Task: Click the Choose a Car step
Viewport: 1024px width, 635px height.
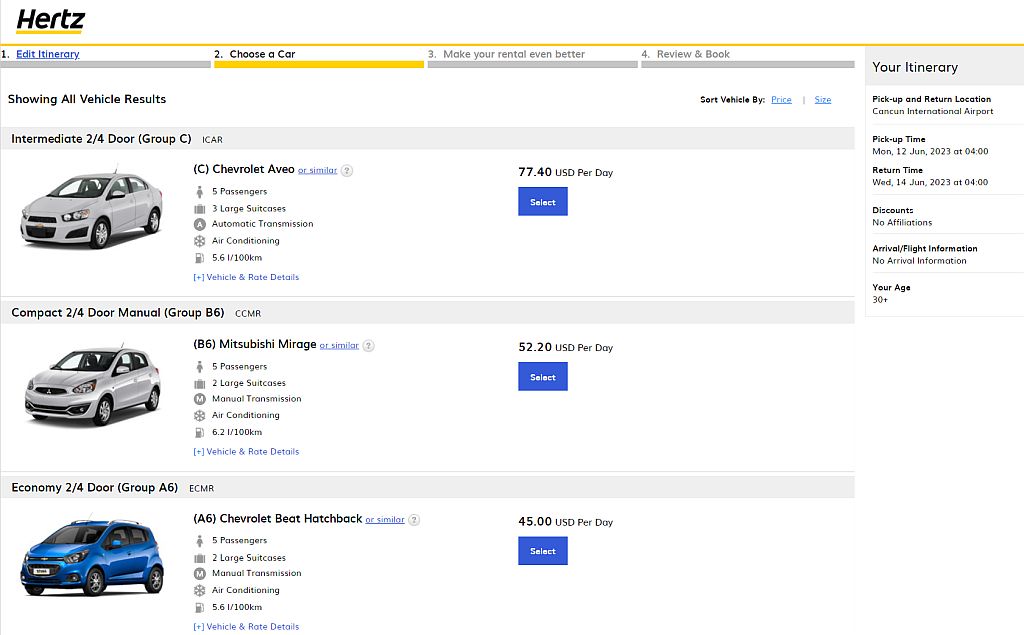Action: pyautogui.click(x=262, y=54)
